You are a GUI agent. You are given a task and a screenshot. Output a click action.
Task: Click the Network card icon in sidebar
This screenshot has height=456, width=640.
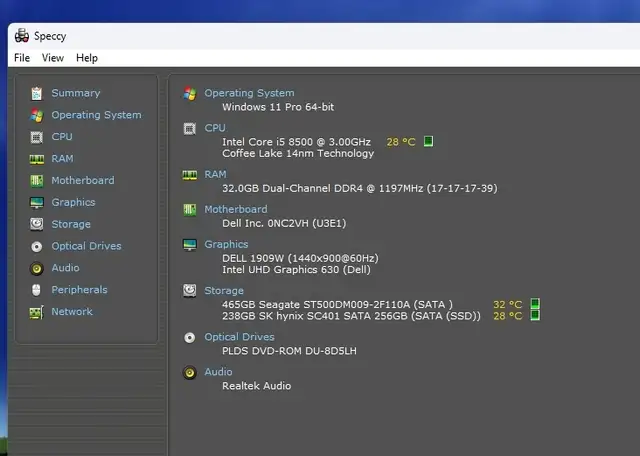point(36,312)
